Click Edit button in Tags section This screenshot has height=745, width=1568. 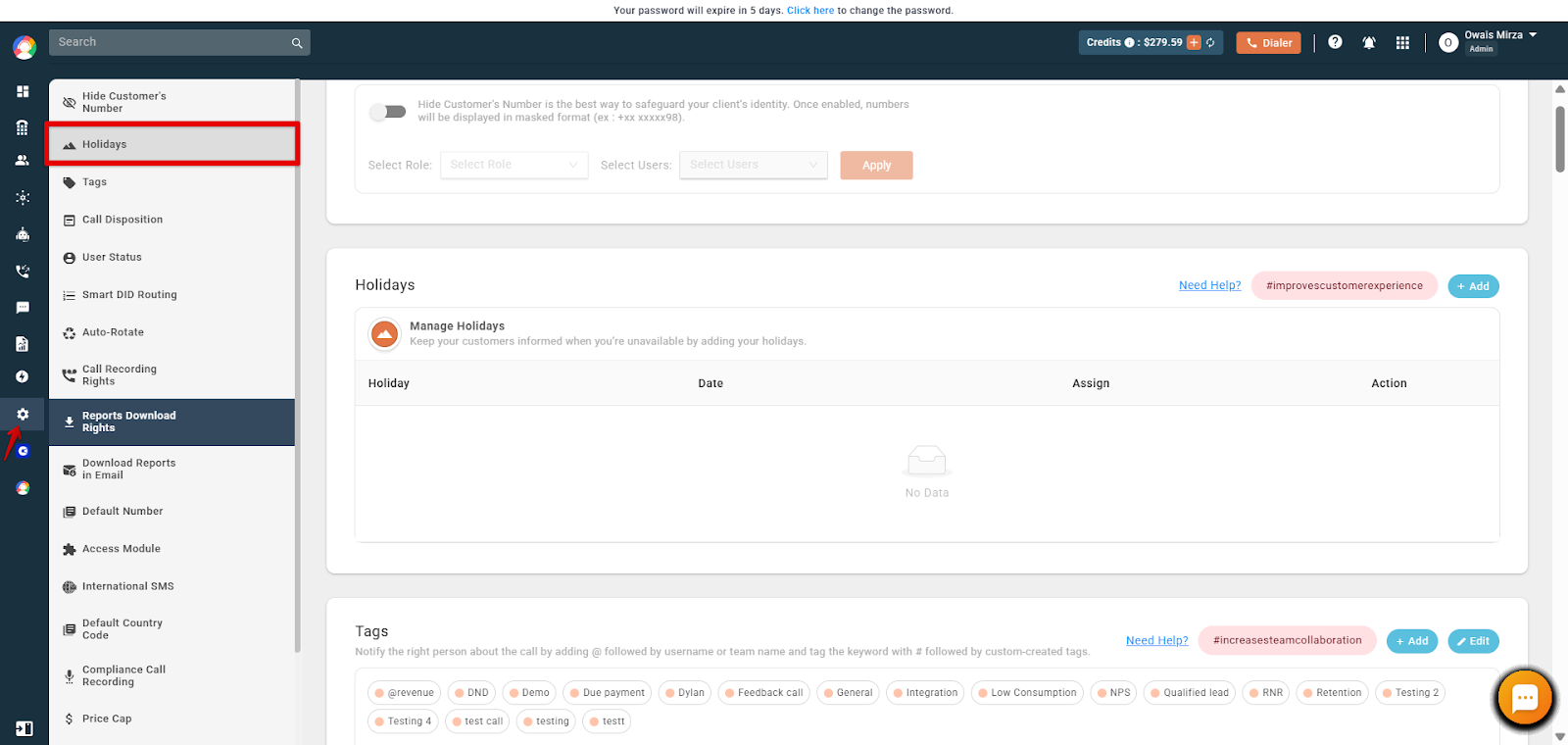pyautogui.click(x=1473, y=641)
